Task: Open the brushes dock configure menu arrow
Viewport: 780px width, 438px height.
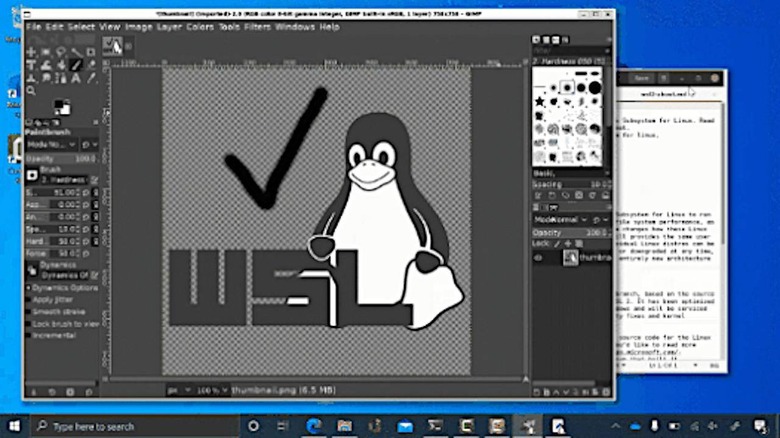Action: [x=608, y=39]
